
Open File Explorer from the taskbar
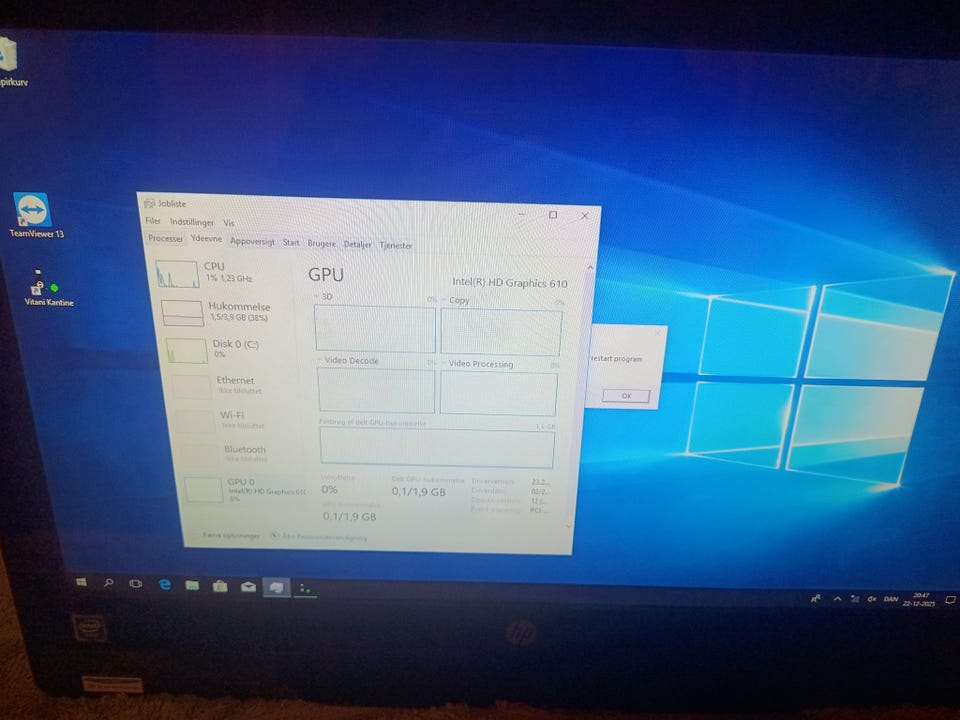click(192, 585)
